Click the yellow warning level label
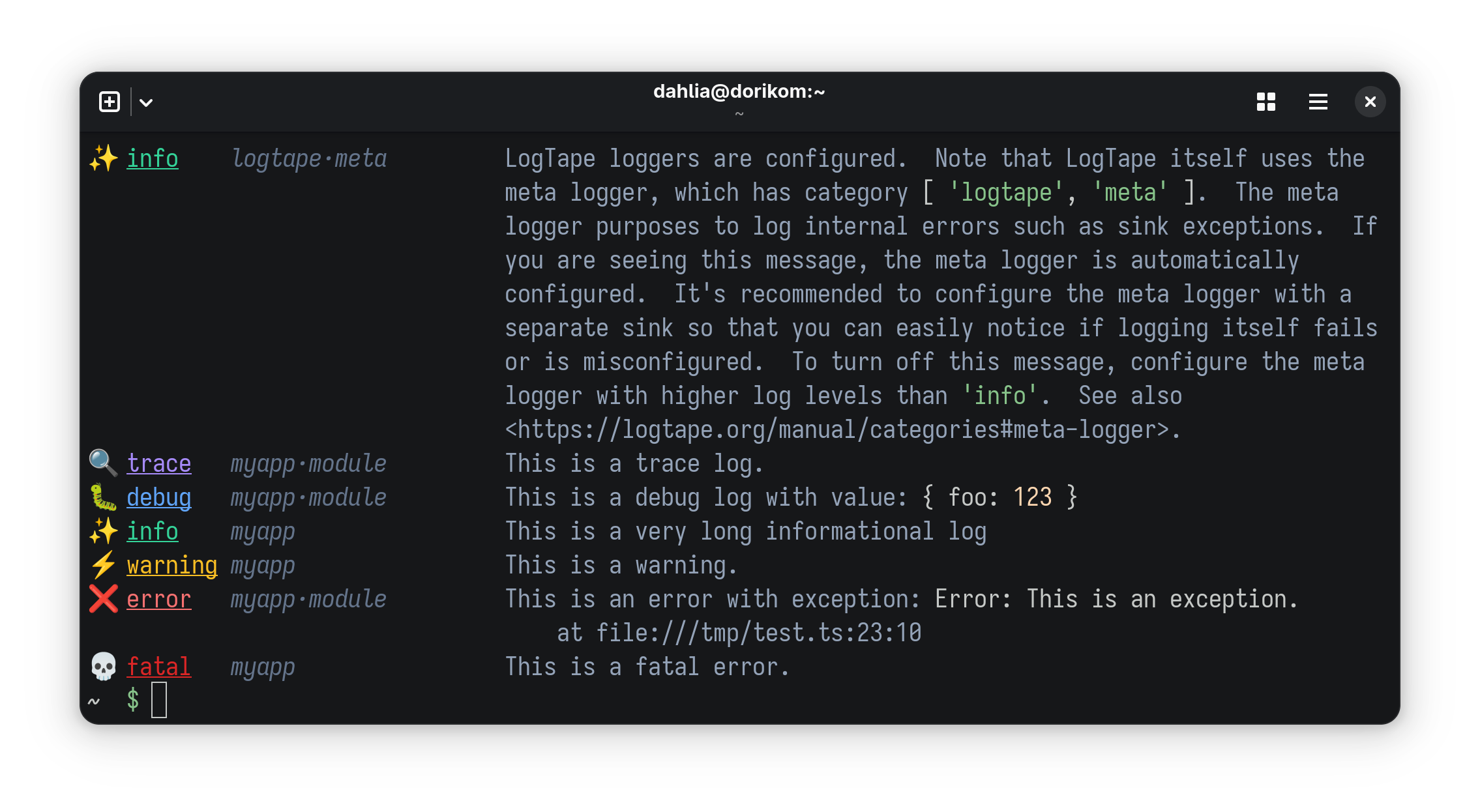The image size is (1480, 812). click(172, 566)
